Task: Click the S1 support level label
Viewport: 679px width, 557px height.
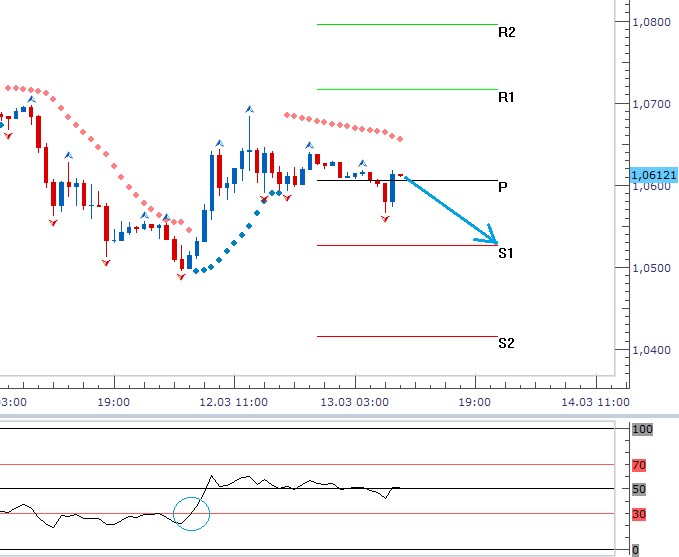Action: 506,254
